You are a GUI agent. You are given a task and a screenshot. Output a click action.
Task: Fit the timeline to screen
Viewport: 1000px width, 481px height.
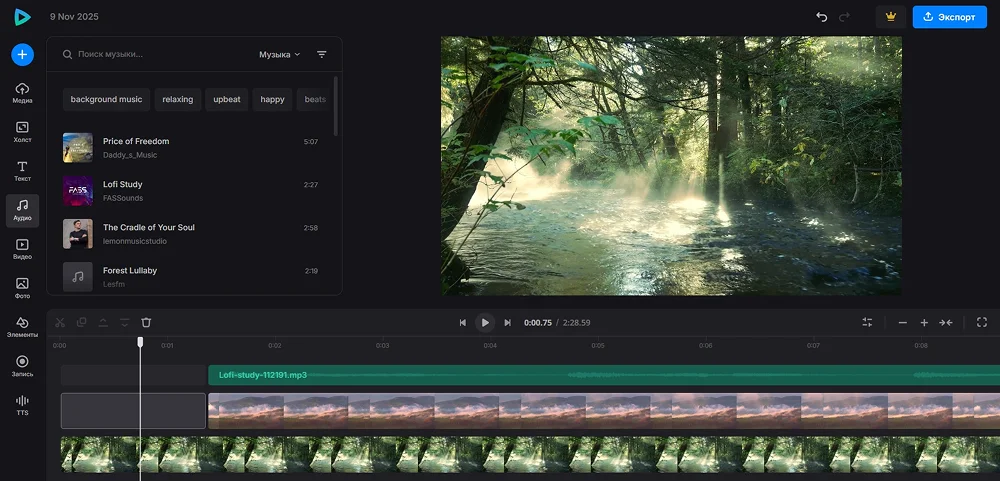pyautogui.click(x=946, y=323)
